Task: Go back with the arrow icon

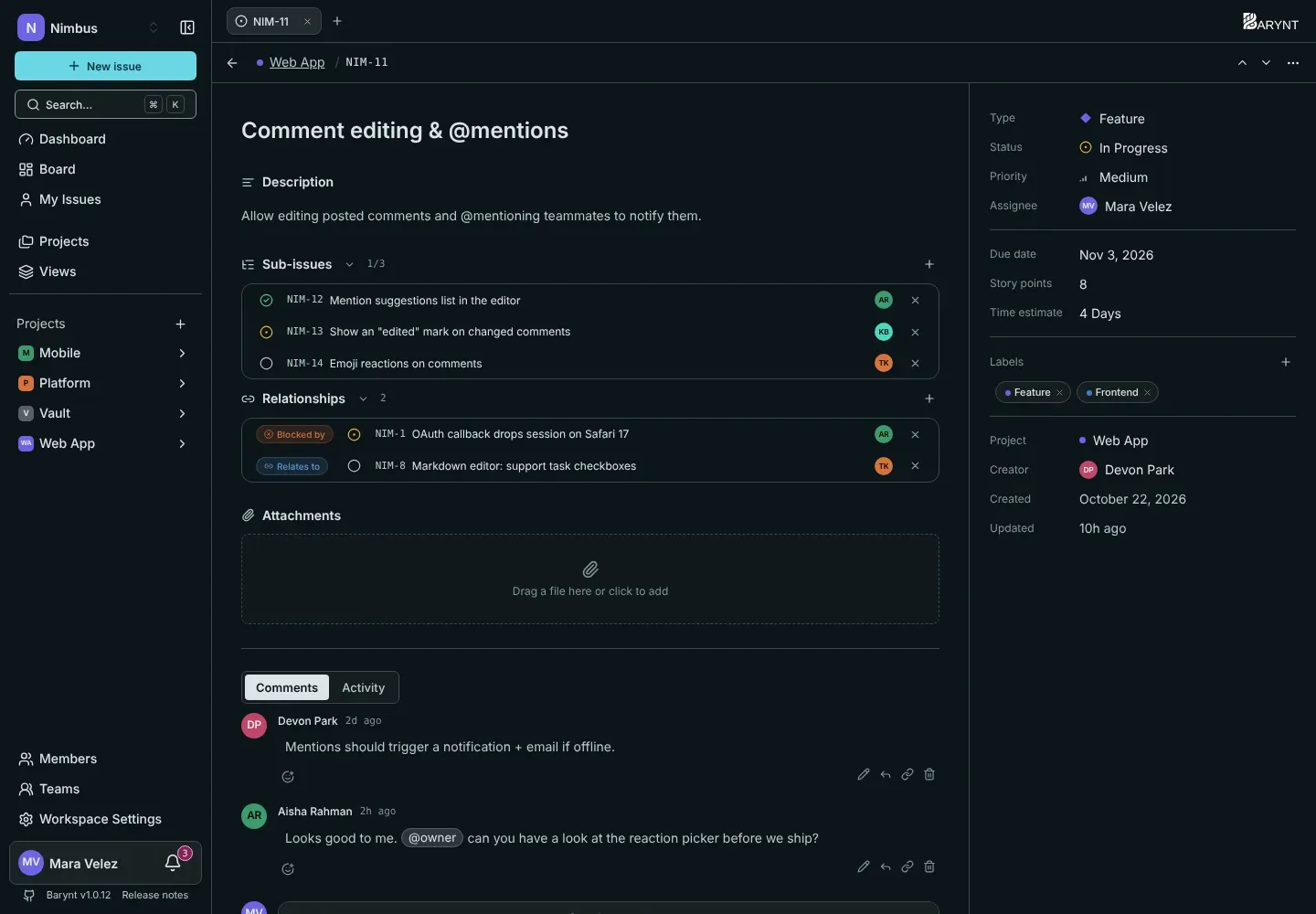Action: point(232,62)
